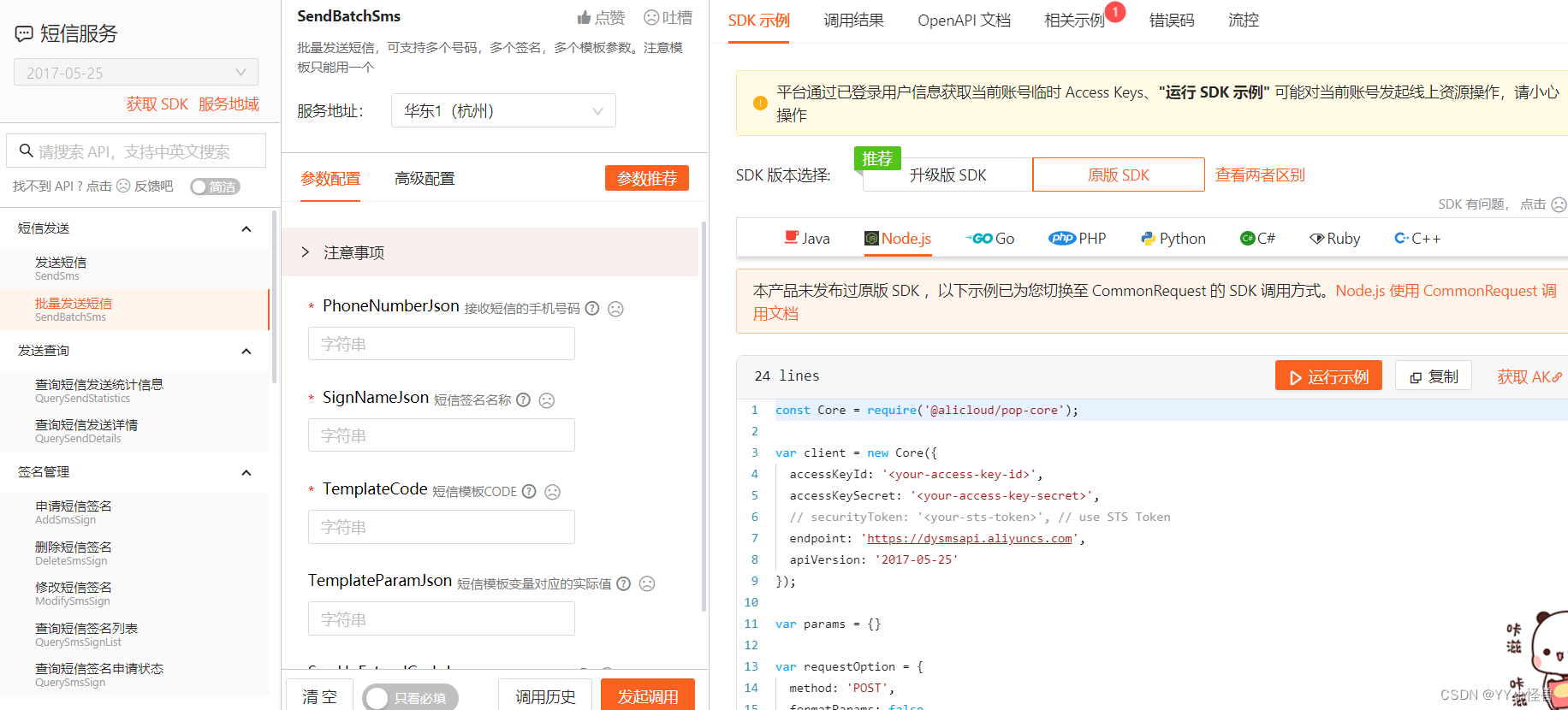Image resolution: width=1568 pixels, height=710 pixels.
Task: Toggle the 只看必填 switch
Action: click(410, 698)
